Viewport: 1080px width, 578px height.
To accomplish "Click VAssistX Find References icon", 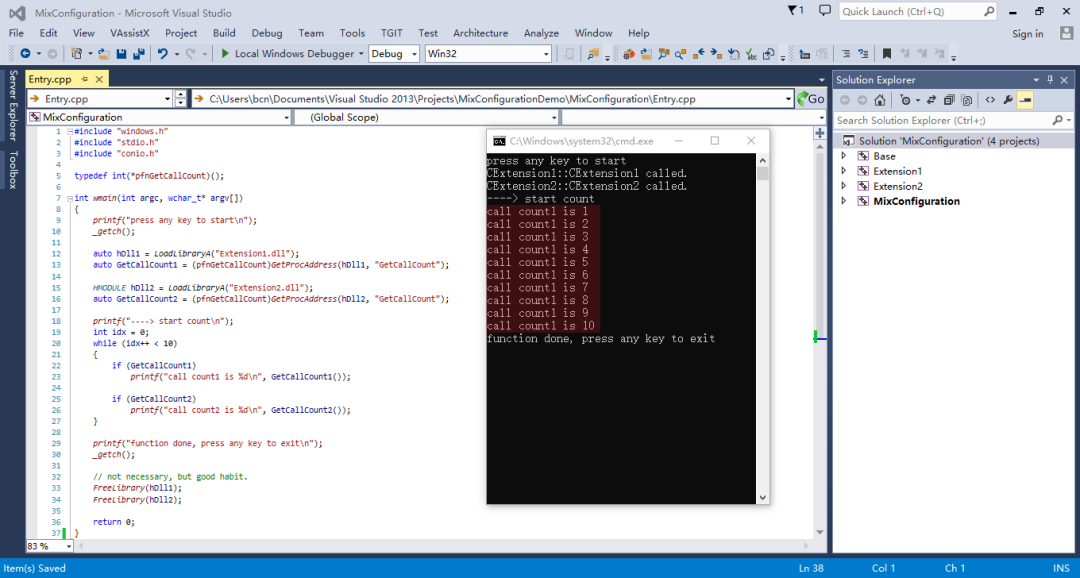I will coord(681,54).
